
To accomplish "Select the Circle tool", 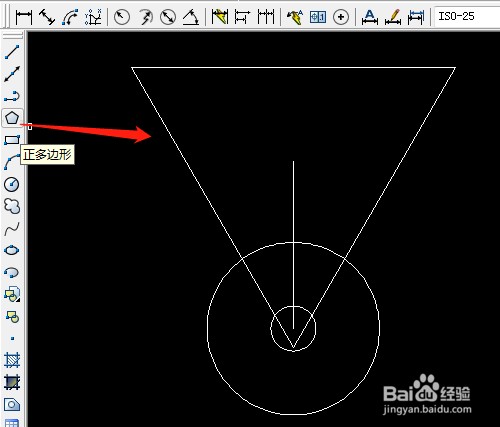I will [12, 184].
